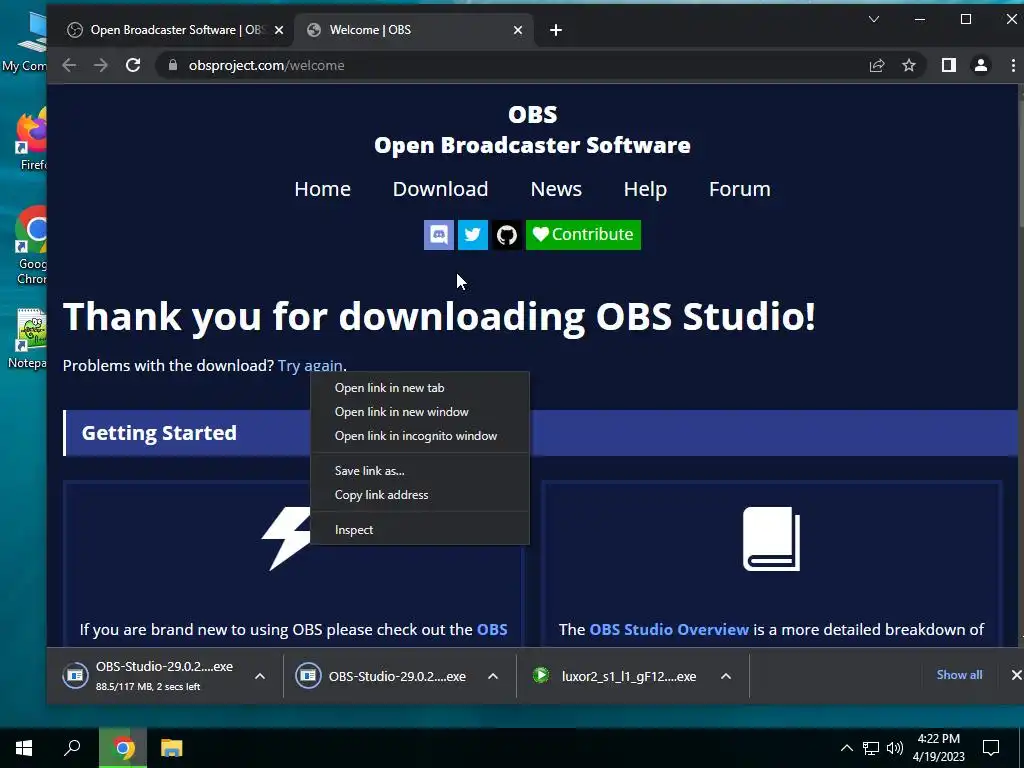Close the Welcome | OBS tab

coord(518,30)
